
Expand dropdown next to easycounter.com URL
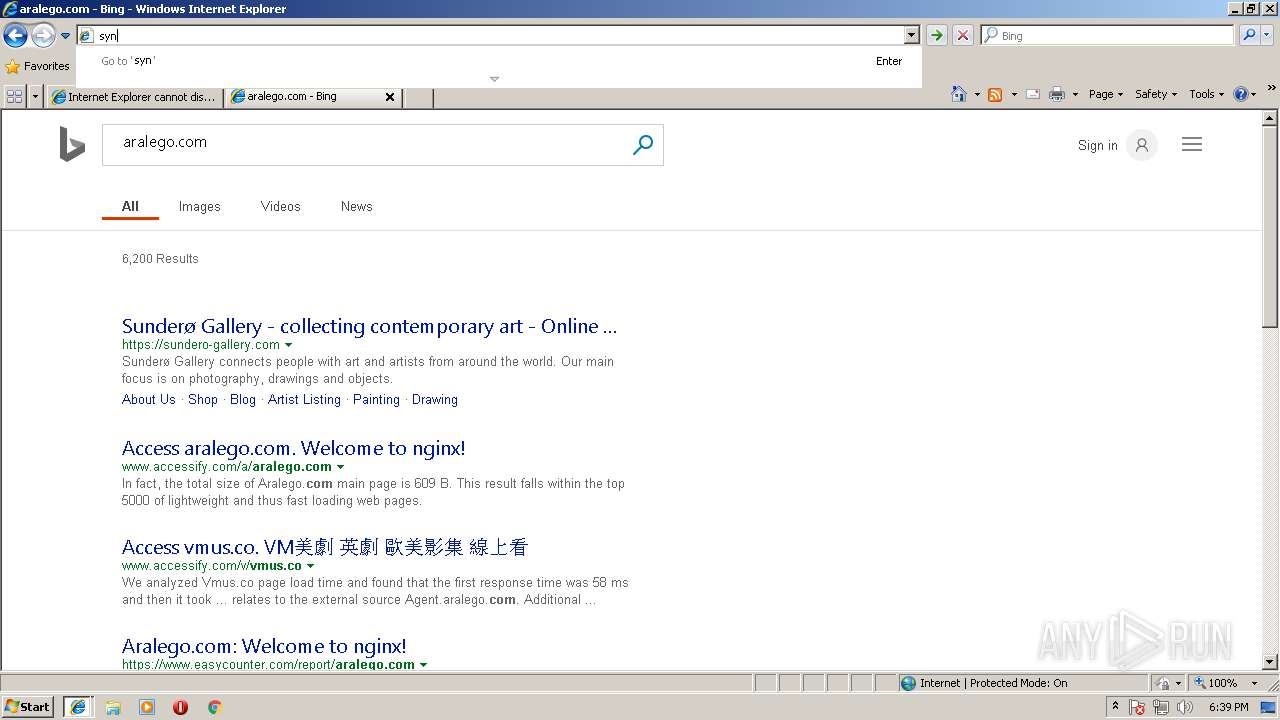pos(423,665)
